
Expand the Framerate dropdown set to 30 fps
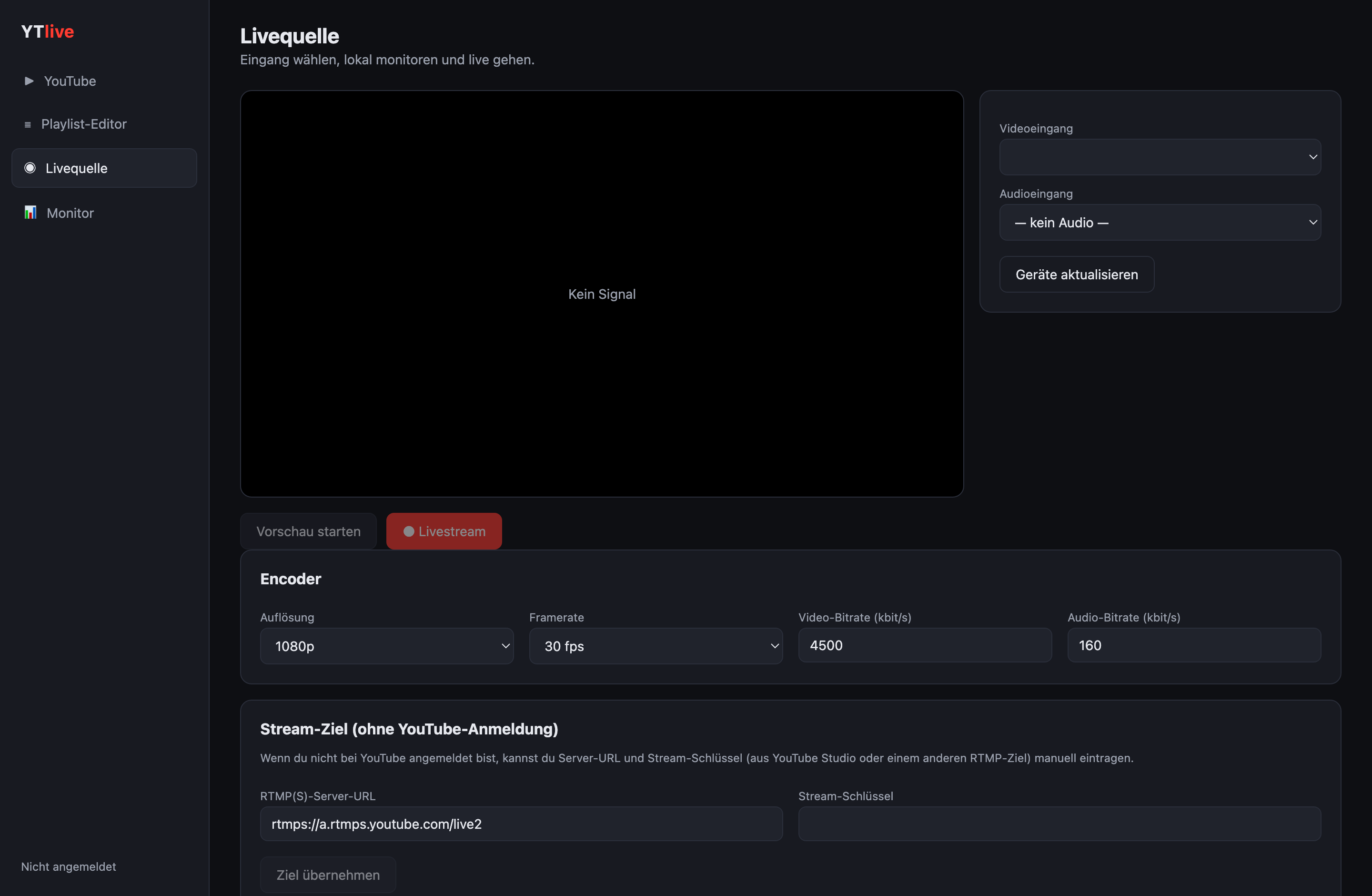coord(656,646)
